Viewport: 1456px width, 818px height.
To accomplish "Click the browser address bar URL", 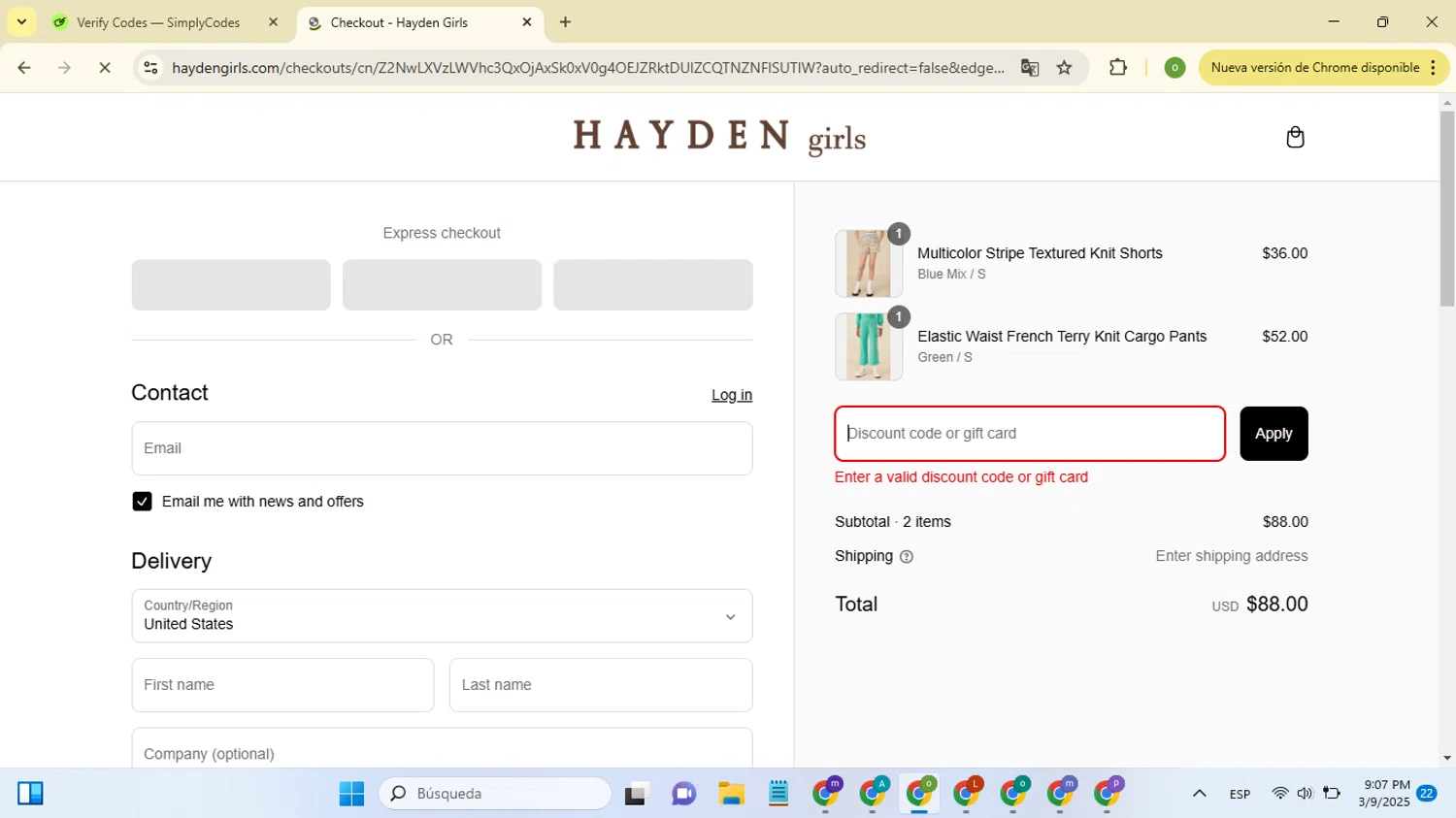I will click(x=588, y=68).
